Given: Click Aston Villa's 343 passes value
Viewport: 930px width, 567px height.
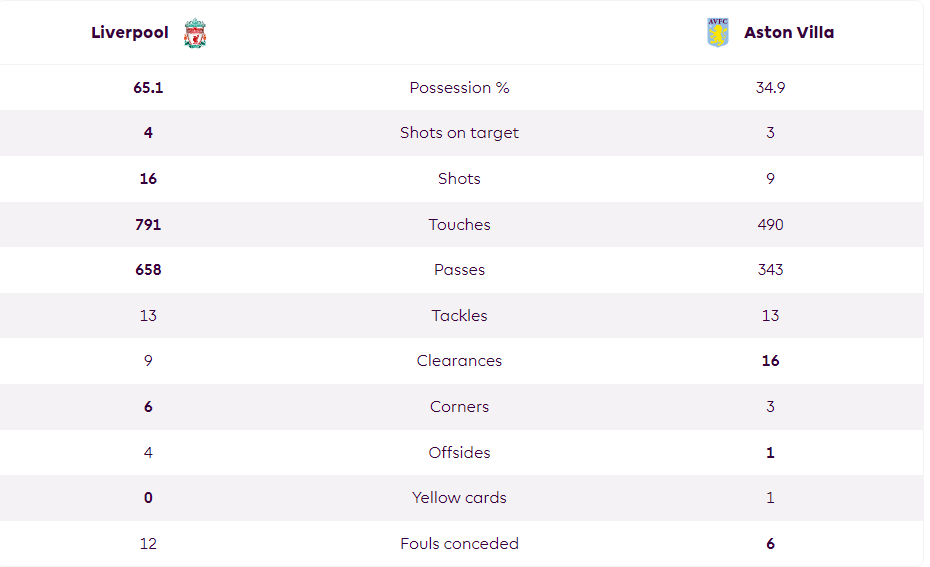Looking at the screenshot, I should (770, 270).
